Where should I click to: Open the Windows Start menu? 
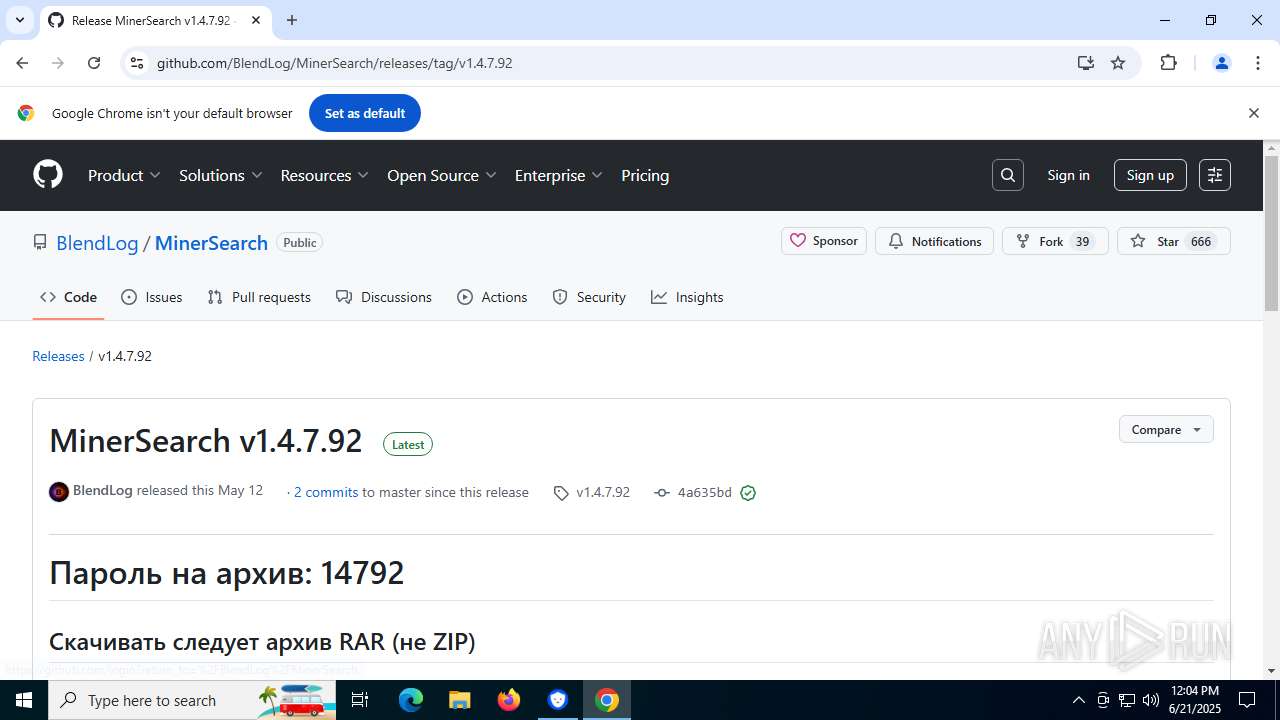tap(24, 700)
